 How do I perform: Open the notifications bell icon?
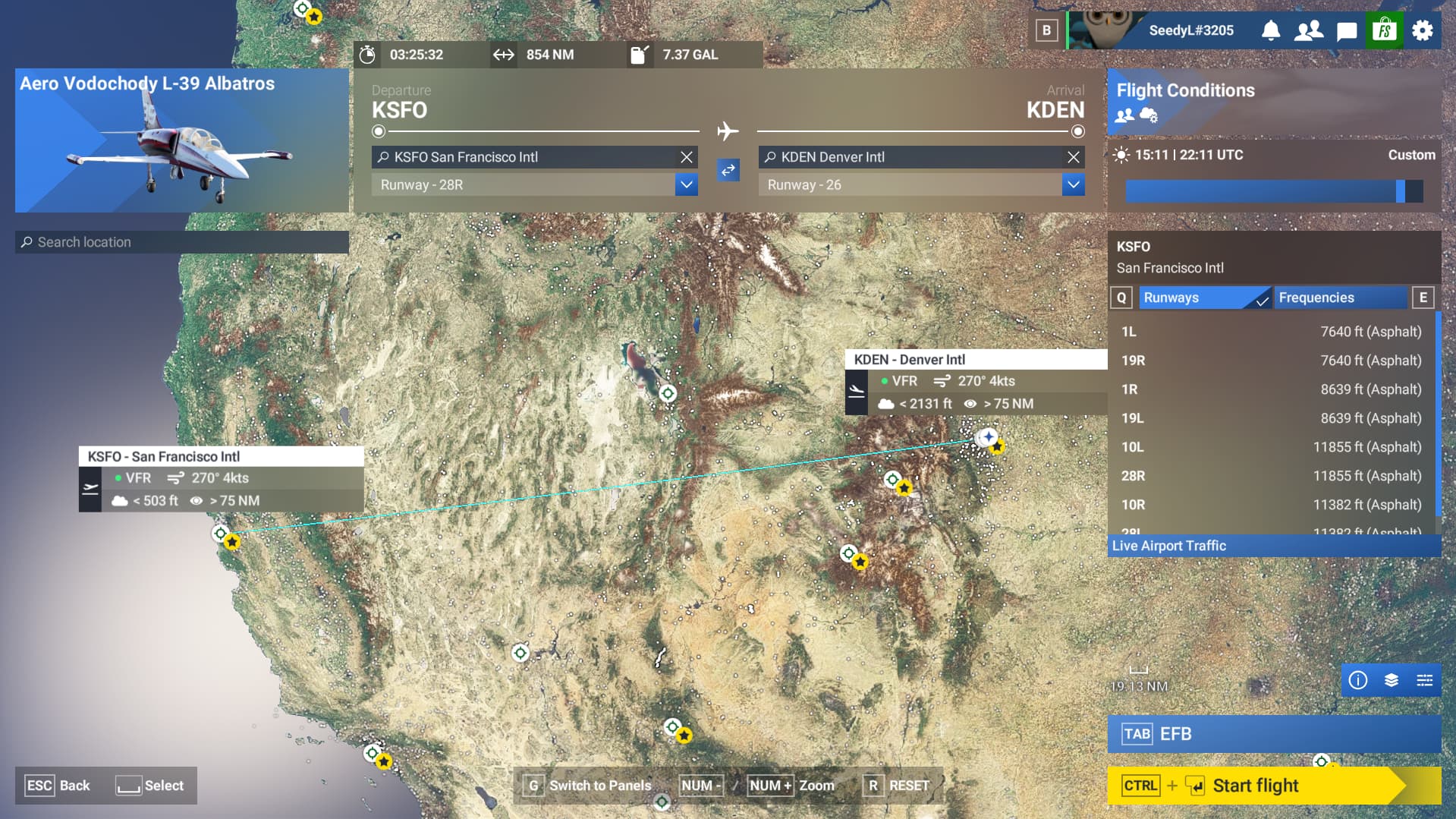[x=1270, y=30]
